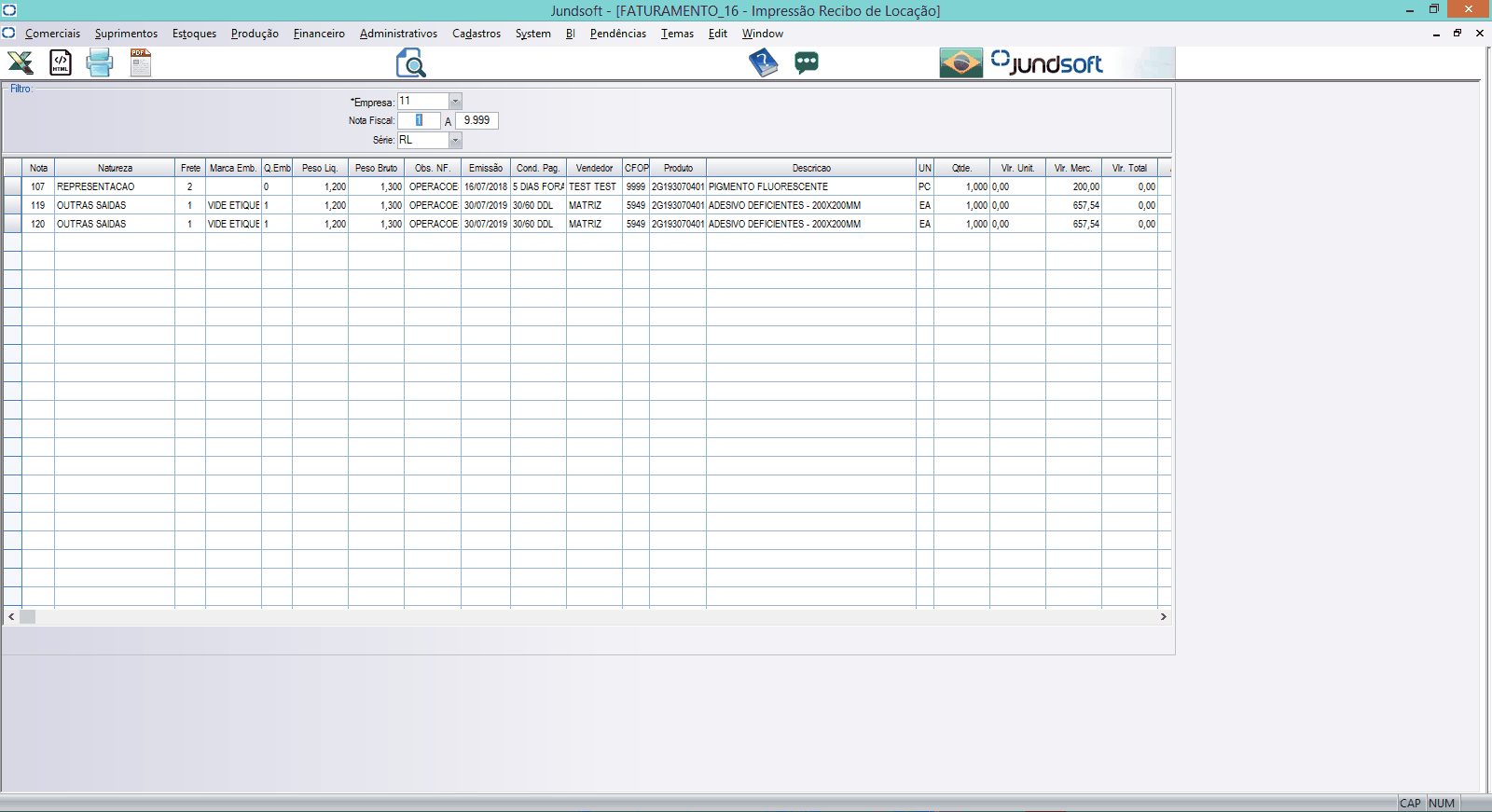Export the grid to Excel
Screen dimensions: 1492x812
coord(21,62)
